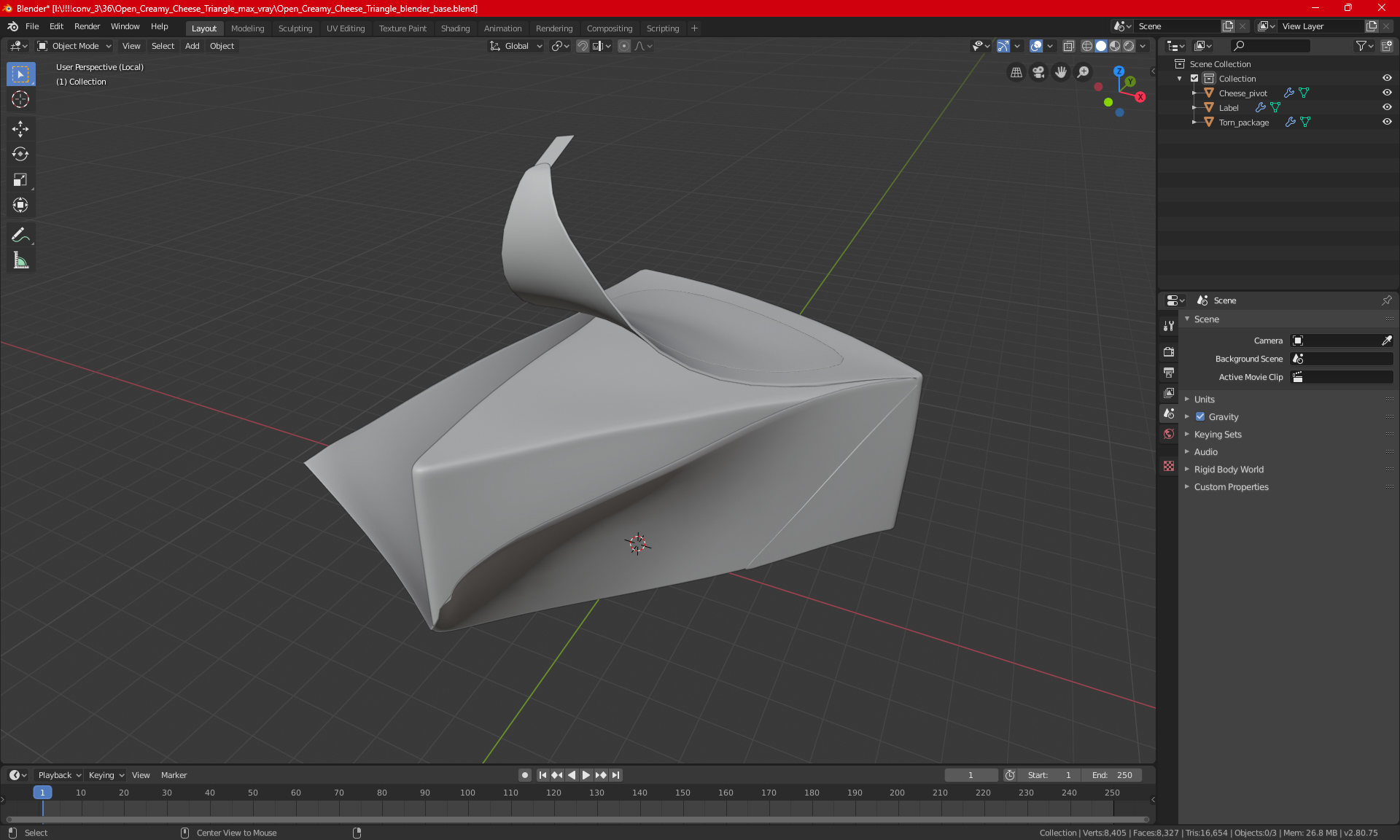Hide the Cheese_pivot object
1400x840 pixels.
point(1387,93)
